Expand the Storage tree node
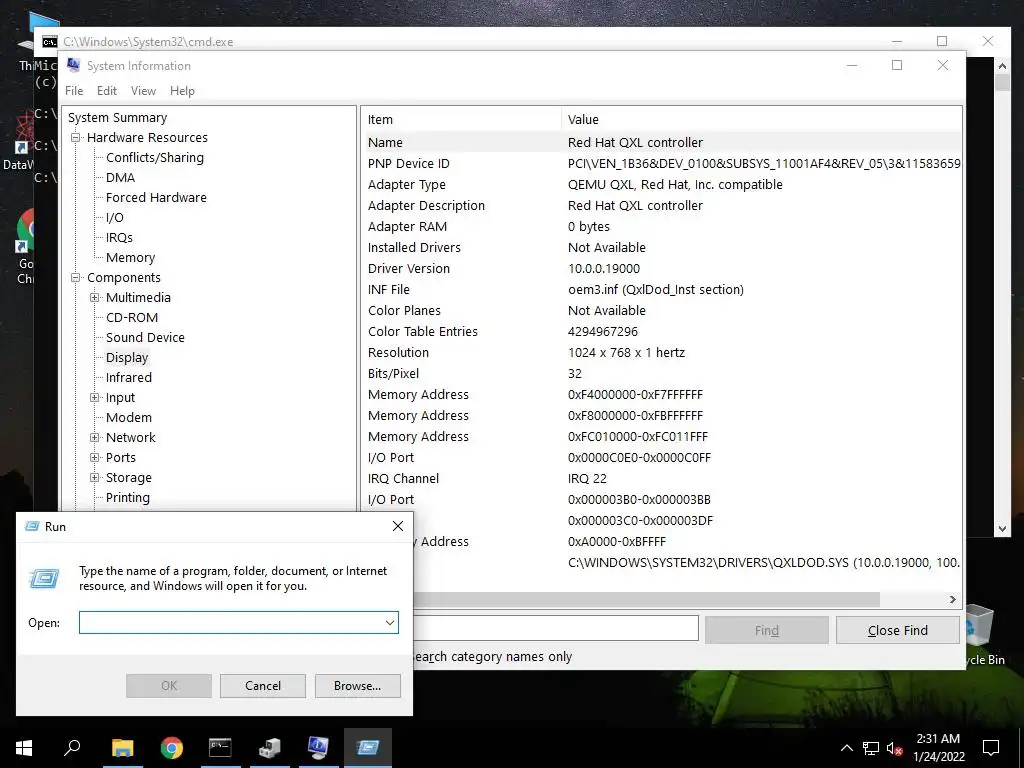The width and height of the screenshot is (1024, 768). tap(95, 478)
